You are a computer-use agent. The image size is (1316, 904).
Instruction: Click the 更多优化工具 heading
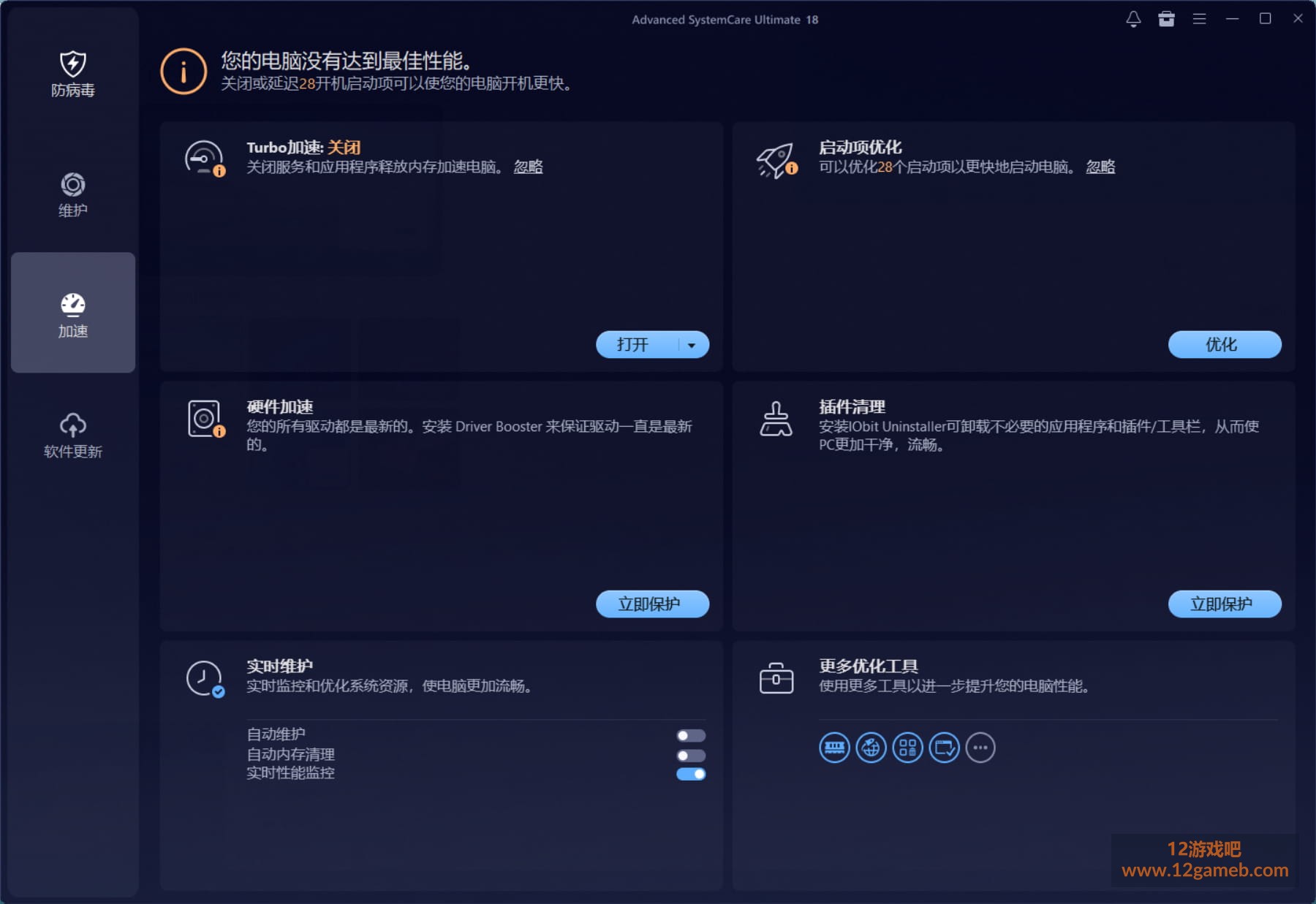[x=869, y=666]
